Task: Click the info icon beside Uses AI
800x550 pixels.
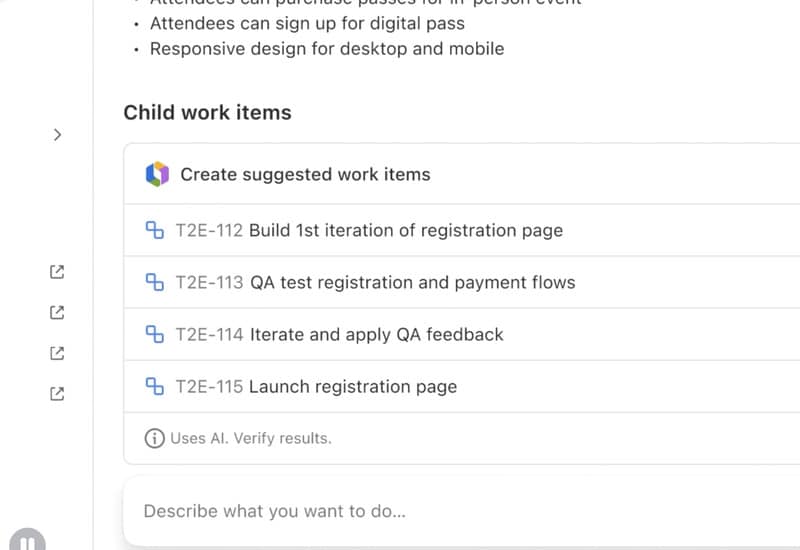Action: [154, 438]
